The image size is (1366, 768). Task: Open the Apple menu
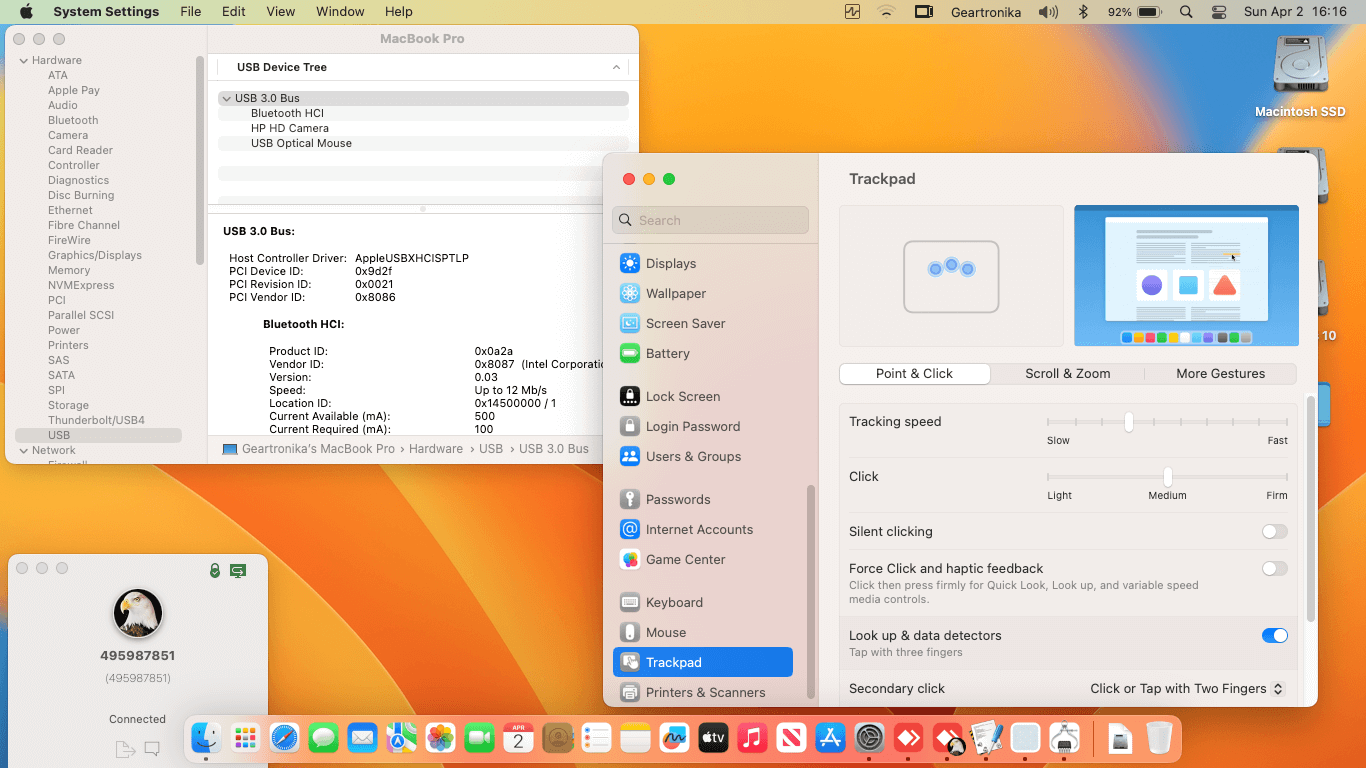click(26, 12)
